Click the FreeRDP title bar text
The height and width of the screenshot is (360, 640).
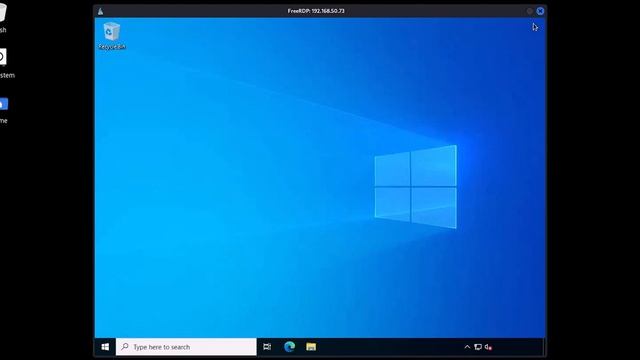pos(316,11)
